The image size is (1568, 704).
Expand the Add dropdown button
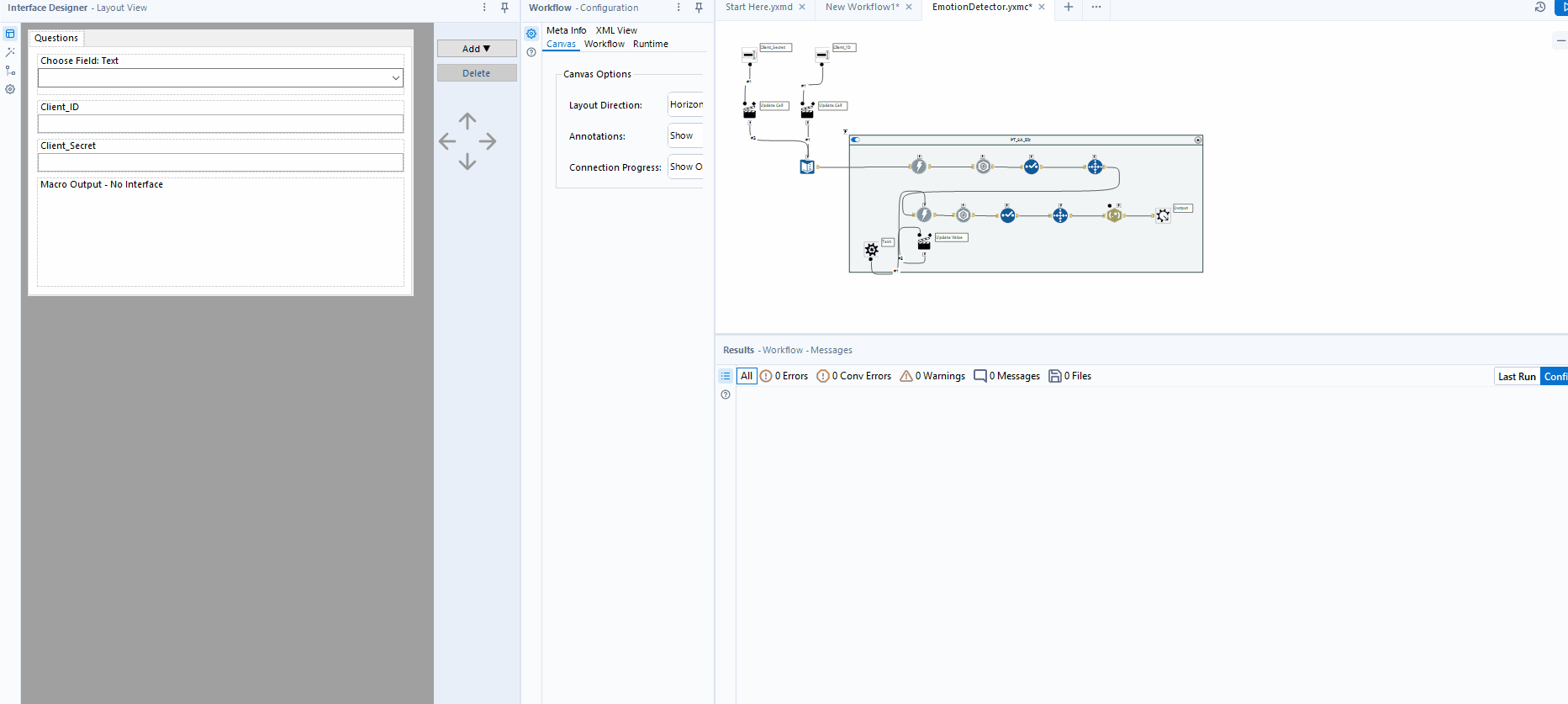[476, 49]
